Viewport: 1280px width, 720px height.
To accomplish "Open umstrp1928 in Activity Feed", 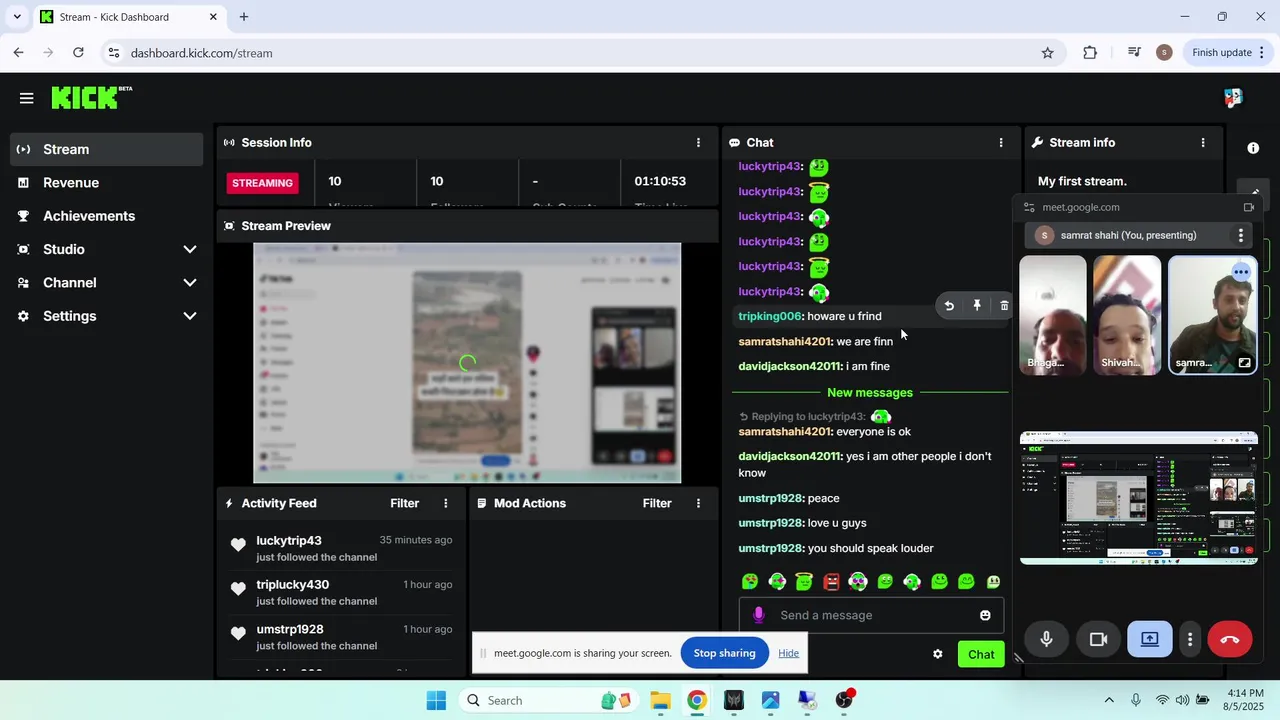I will pyautogui.click(x=290, y=629).
